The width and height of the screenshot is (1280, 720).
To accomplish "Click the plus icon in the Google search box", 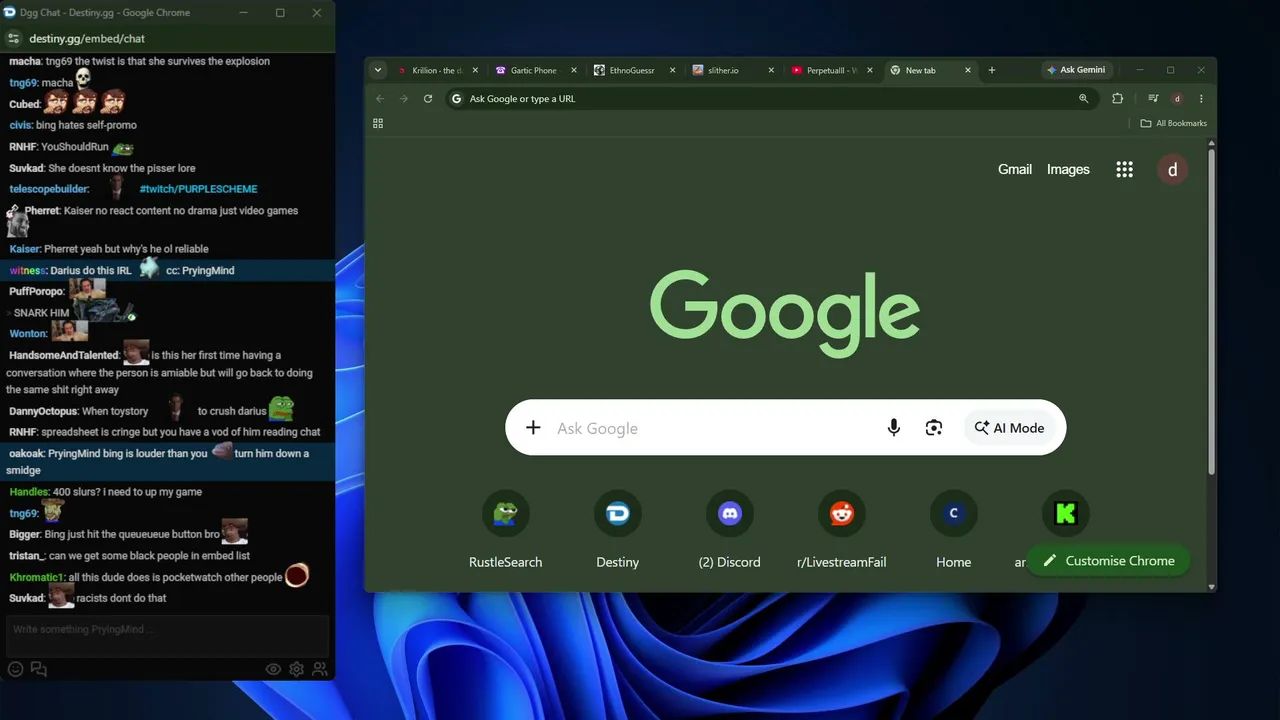I will (533, 428).
